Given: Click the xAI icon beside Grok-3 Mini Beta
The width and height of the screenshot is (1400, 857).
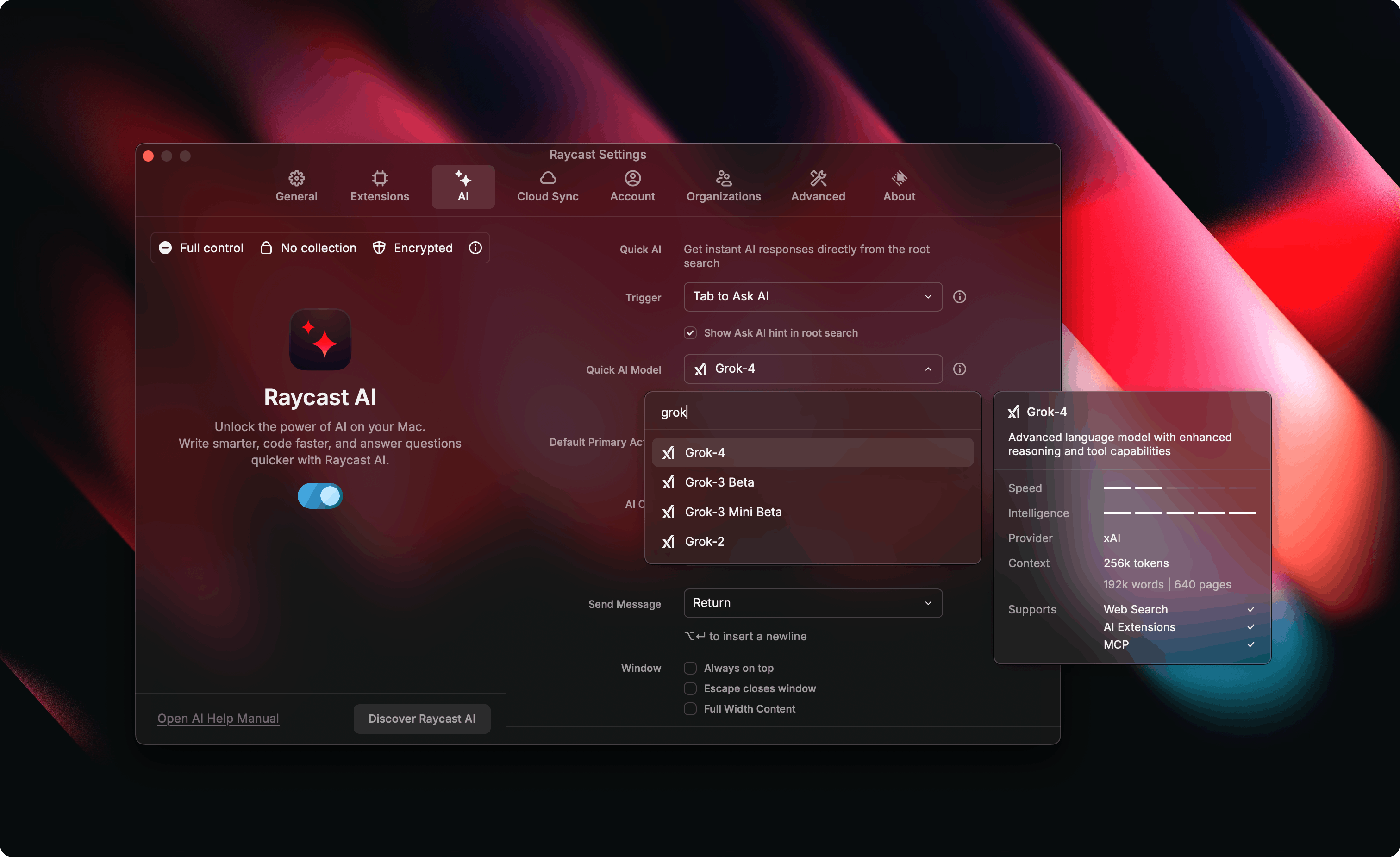Looking at the screenshot, I should 669,512.
